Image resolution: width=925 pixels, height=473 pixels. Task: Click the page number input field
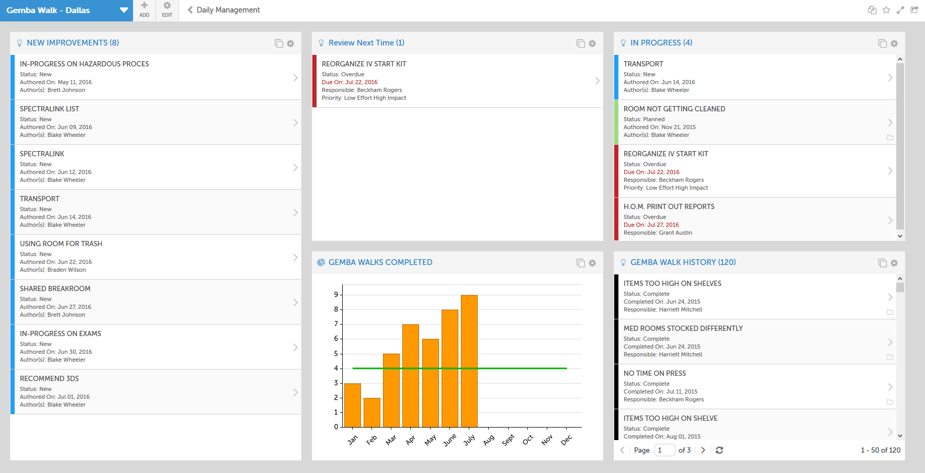664,450
